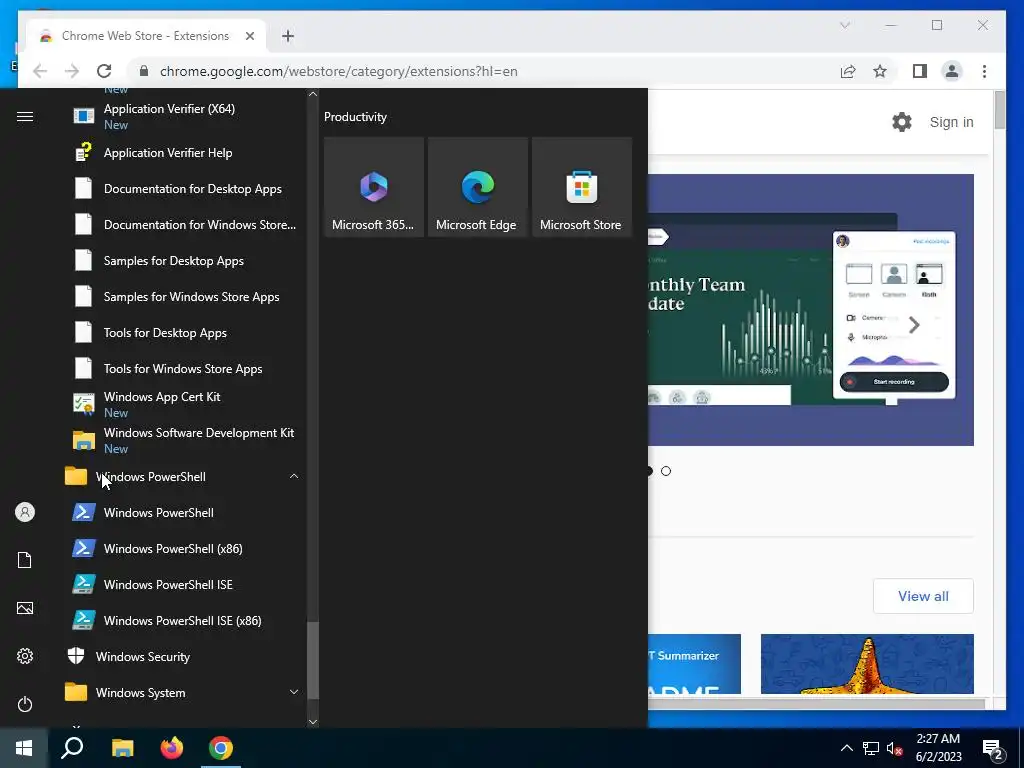Viewport: 1024px width, 768px height.
Task: Open Tools for Desktop Apps
Action: 185,332
